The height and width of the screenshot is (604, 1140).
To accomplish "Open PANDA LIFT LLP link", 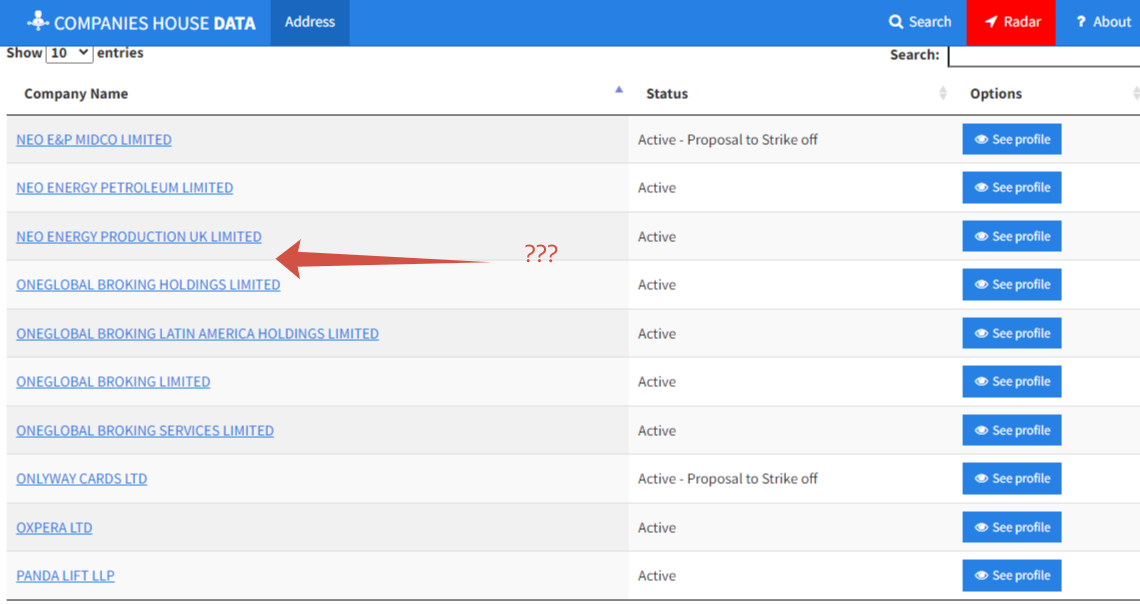I will 65,576.
